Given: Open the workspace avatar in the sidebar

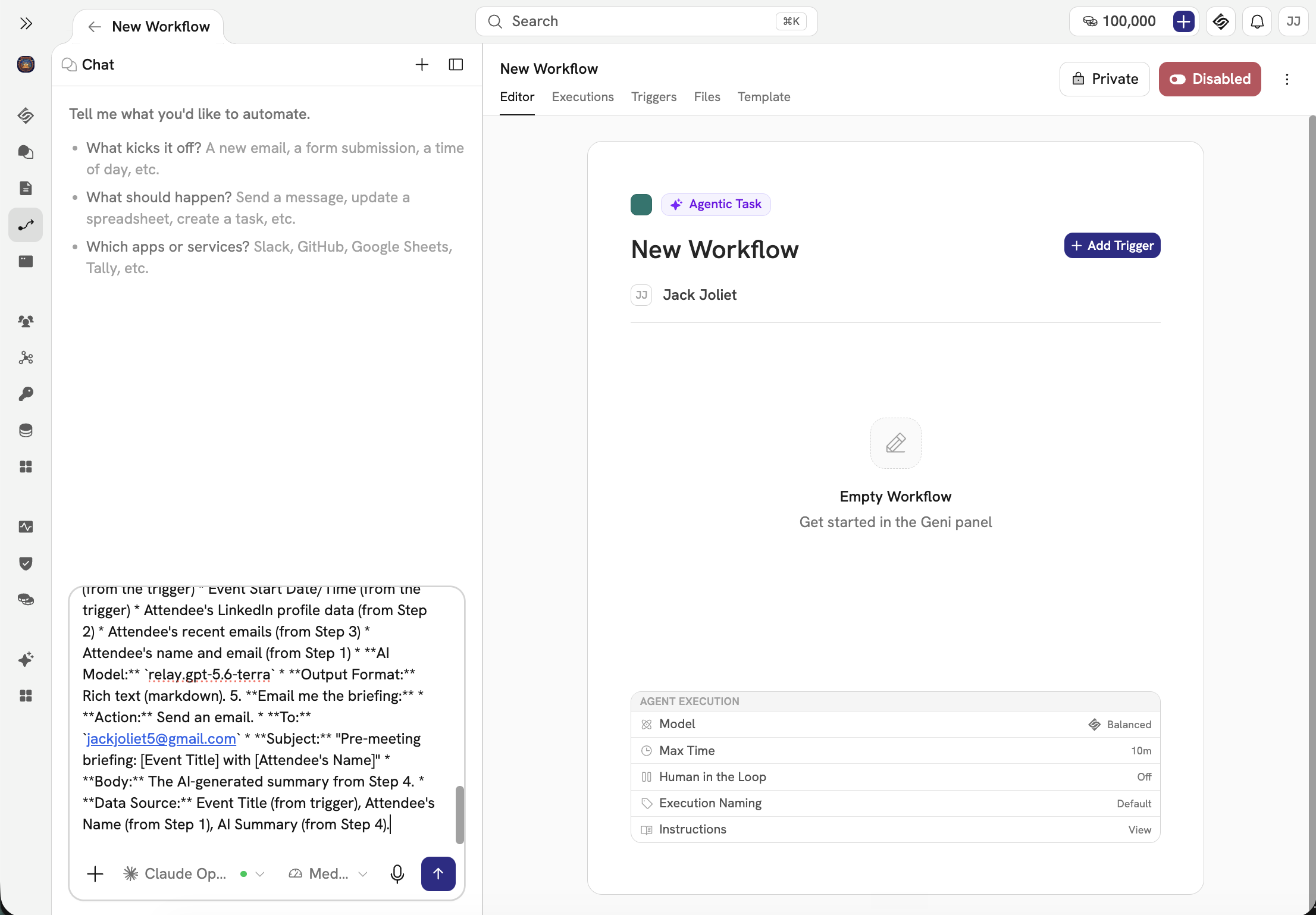Looking at the screenshot, I should click(x=26, y=64).
